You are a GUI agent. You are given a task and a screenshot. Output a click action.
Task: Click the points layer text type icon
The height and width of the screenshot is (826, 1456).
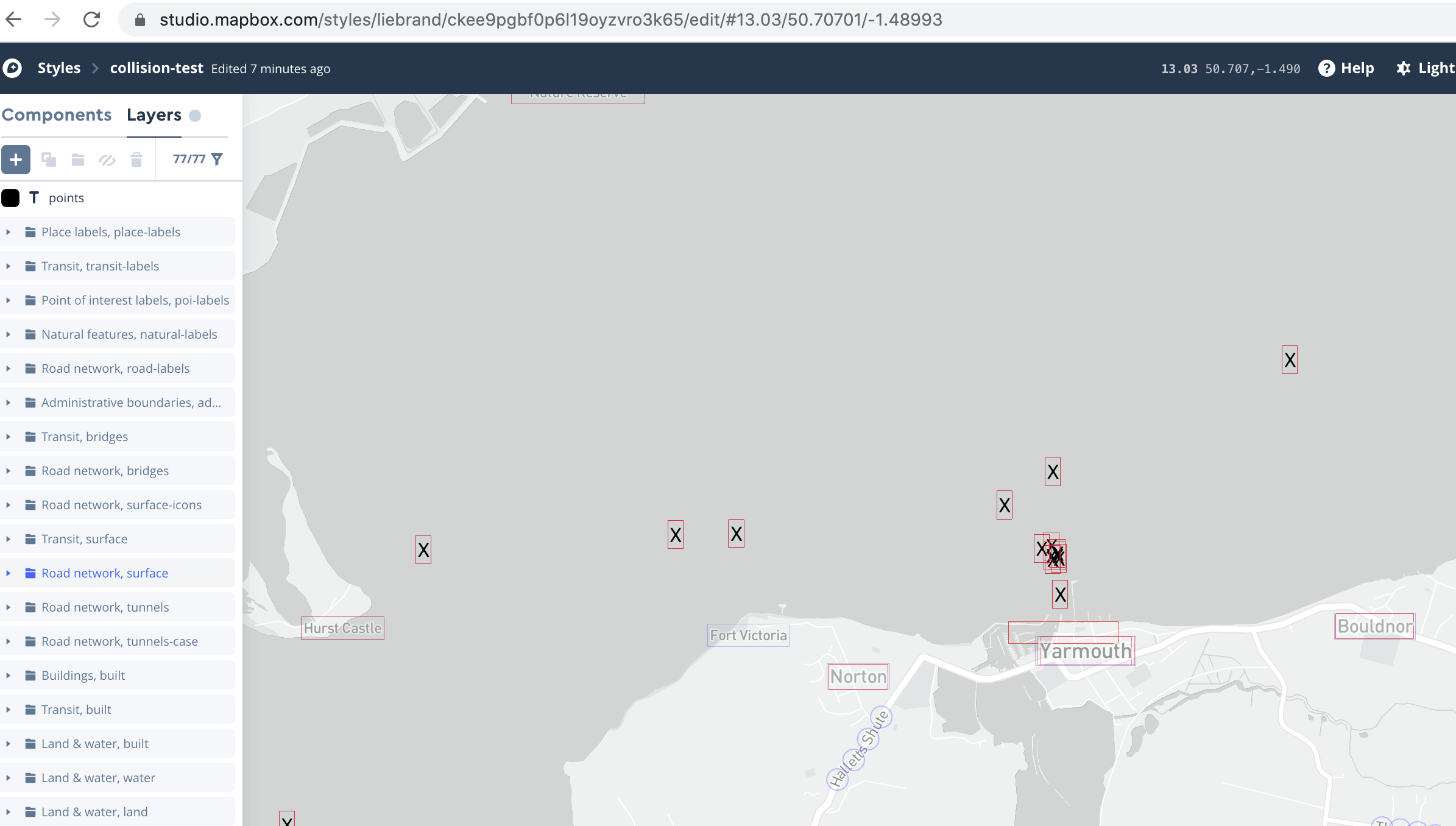coord(34,197)
